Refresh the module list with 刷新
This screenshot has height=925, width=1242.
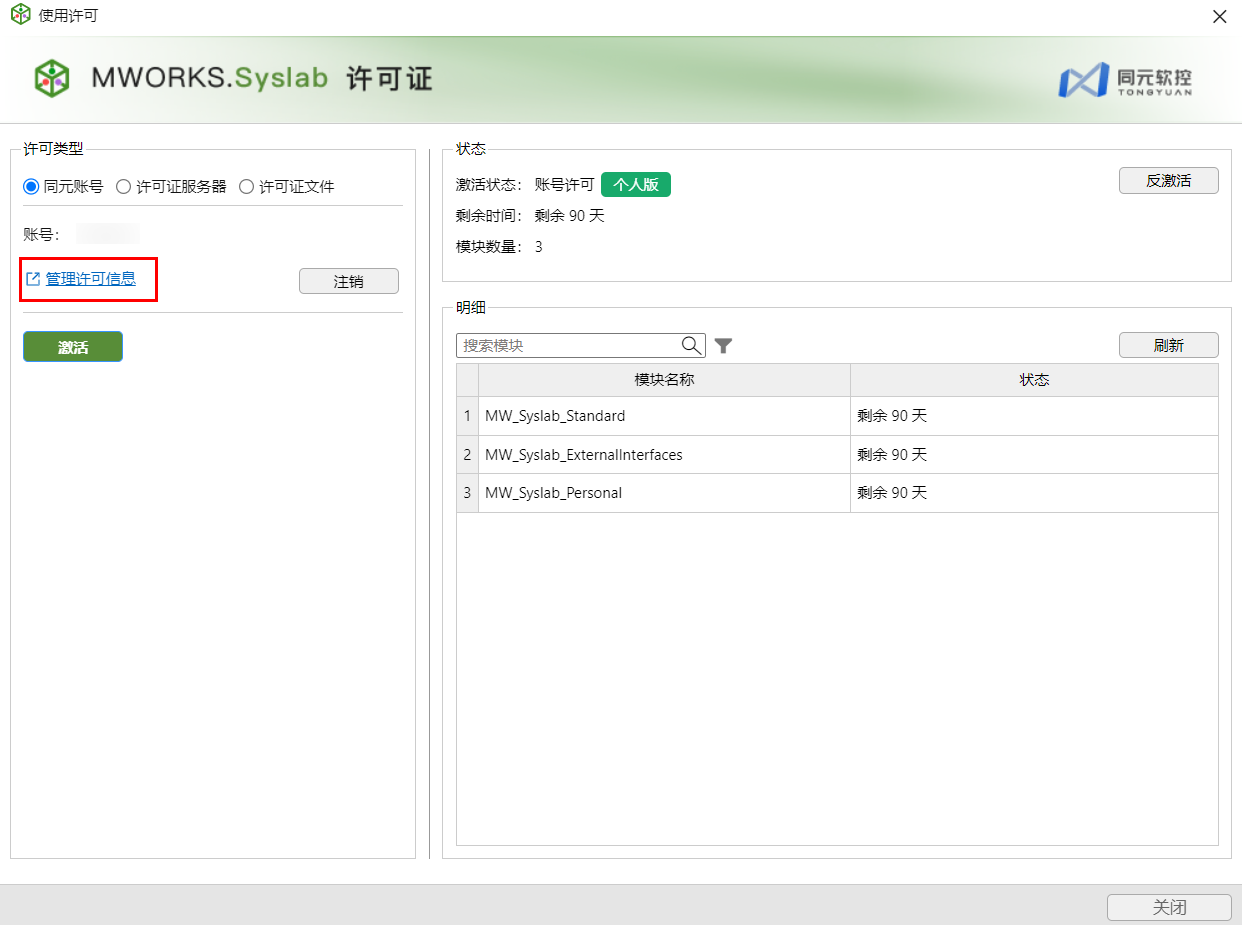point(1168,345)
